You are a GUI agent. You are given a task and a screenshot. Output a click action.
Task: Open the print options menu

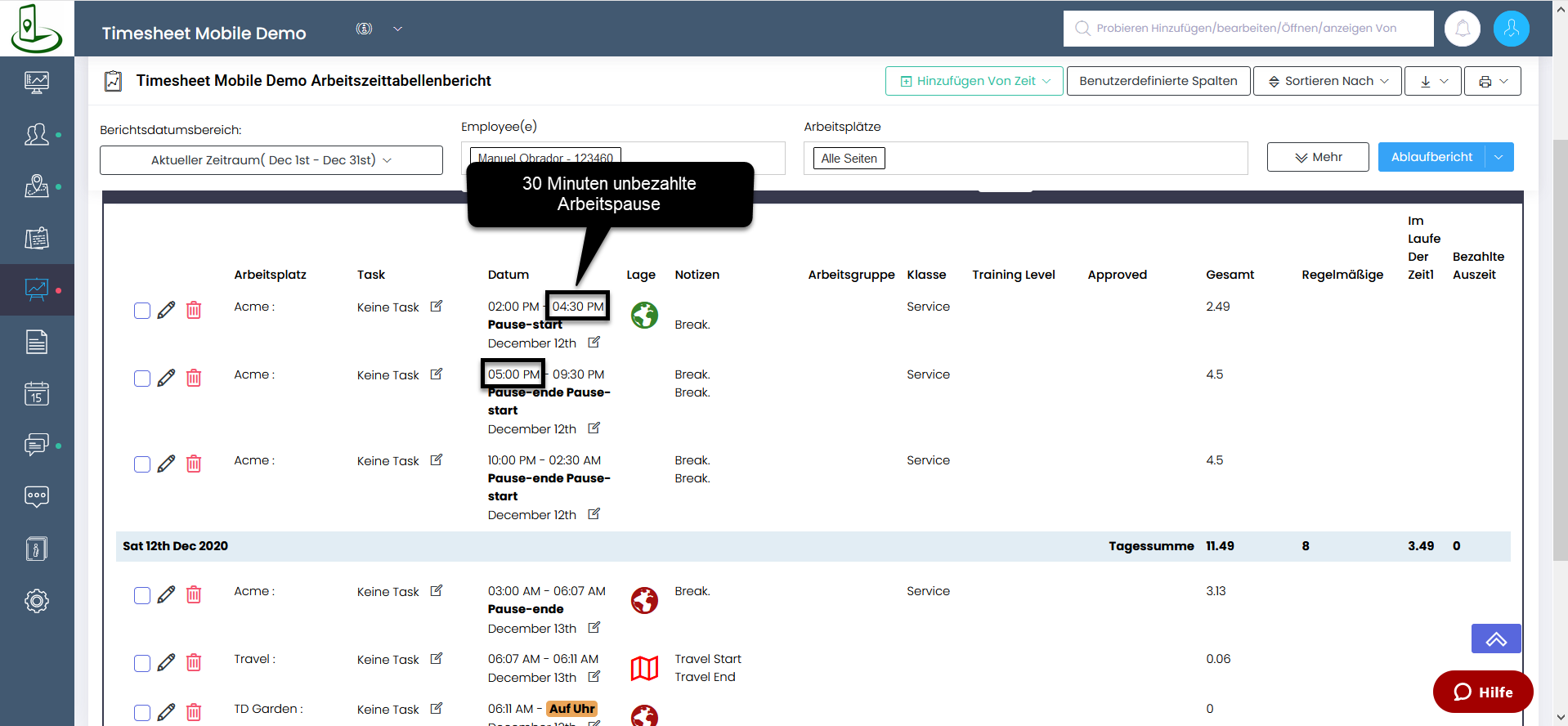pos(1492,81)
